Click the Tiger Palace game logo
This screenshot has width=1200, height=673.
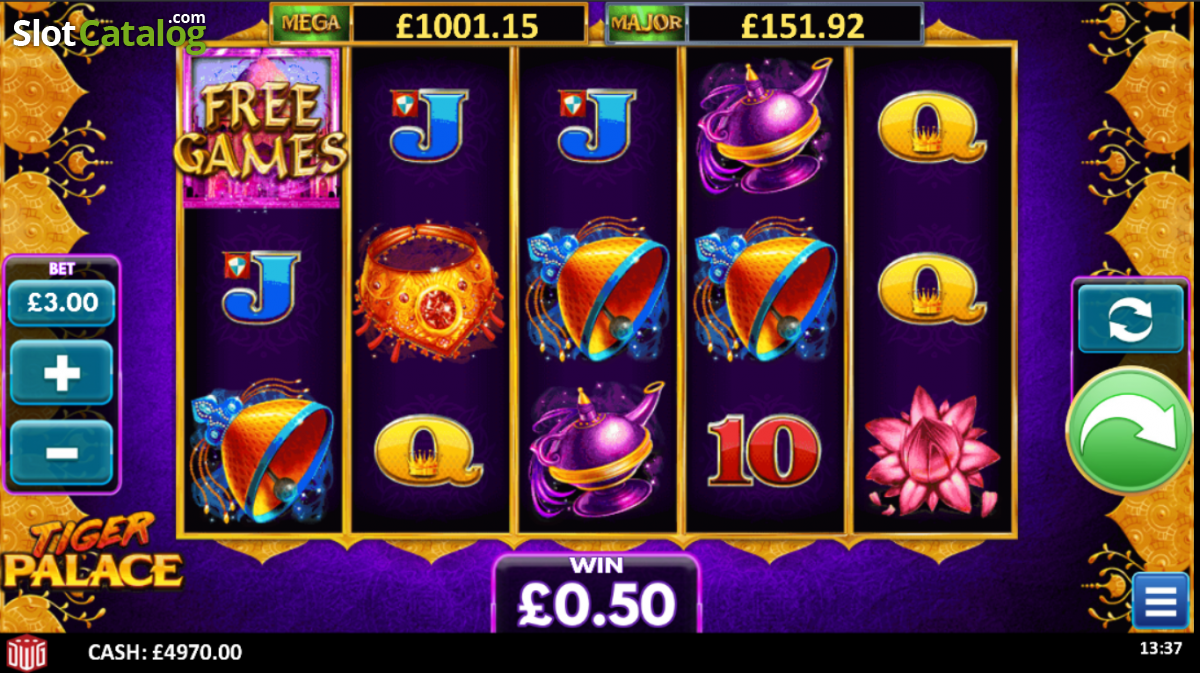tap(91, 552)
